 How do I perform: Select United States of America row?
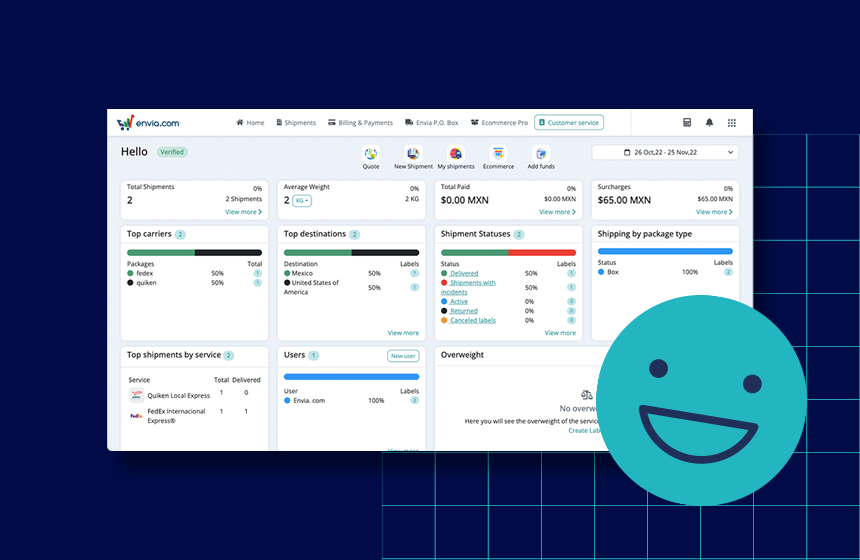pyautogui.click(x=351, y=287)
